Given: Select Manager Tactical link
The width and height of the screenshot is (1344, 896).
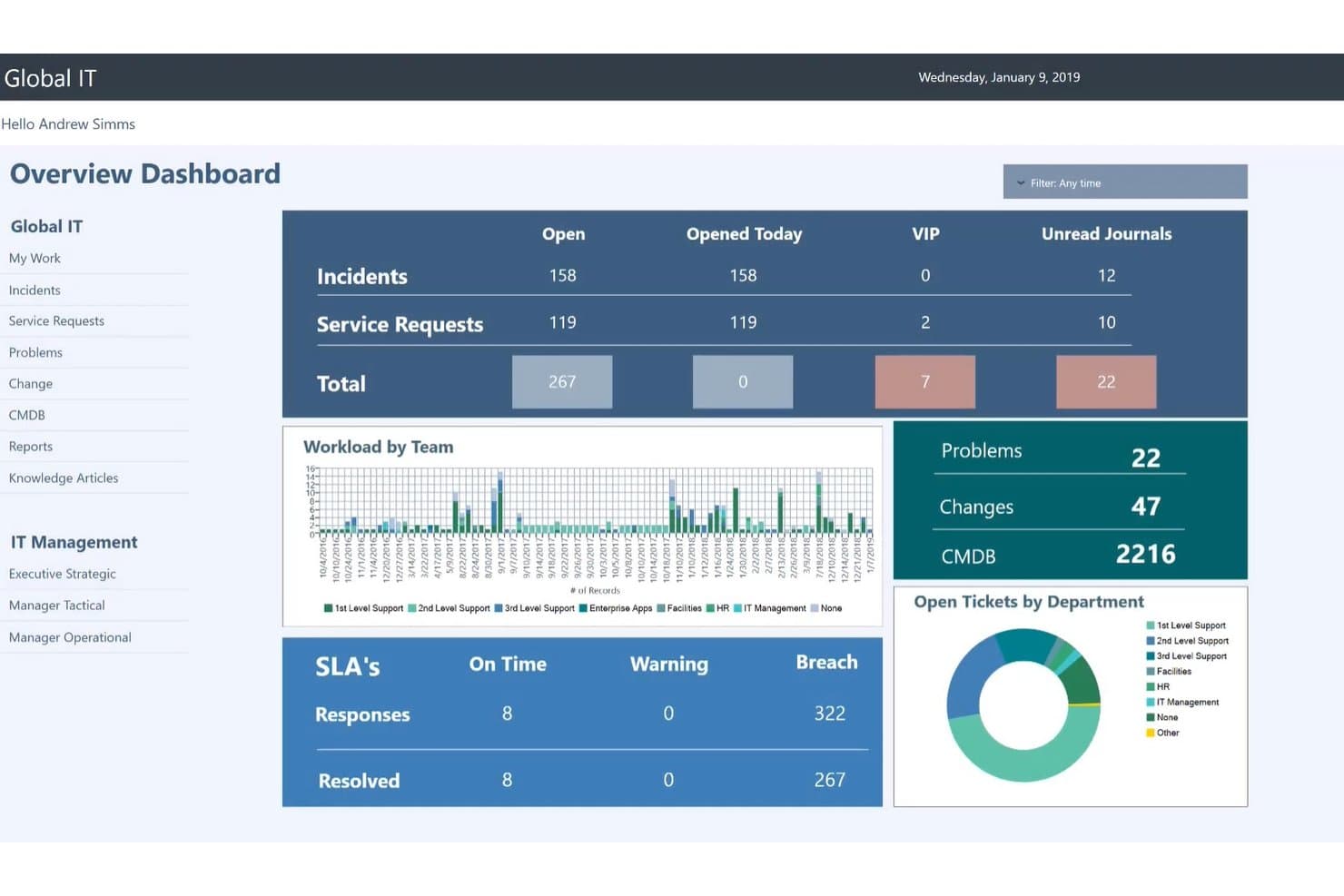Looking at the screenshot, I should point(56,606).
